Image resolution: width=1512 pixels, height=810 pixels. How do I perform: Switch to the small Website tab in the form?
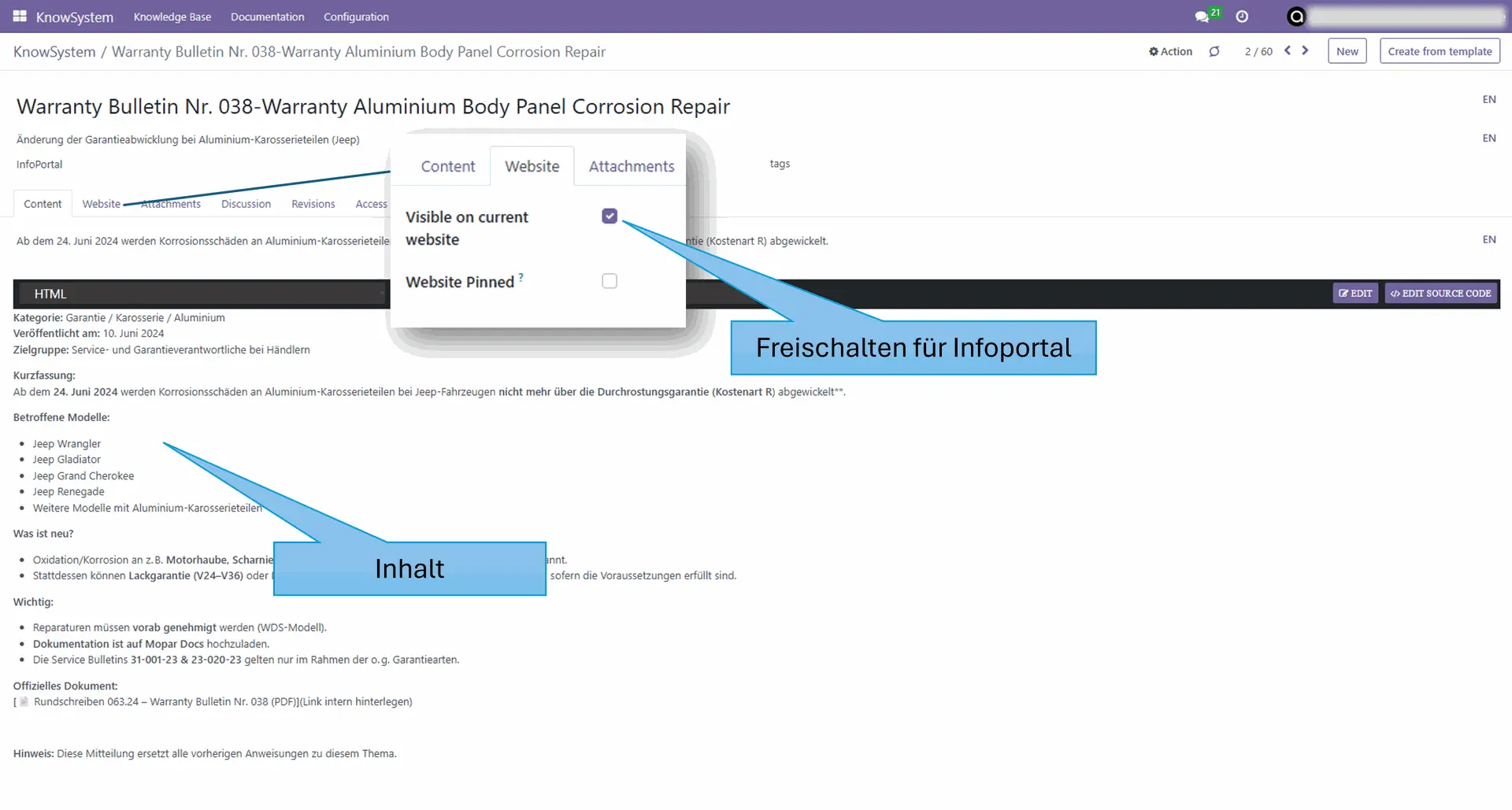tap(102, 204)
